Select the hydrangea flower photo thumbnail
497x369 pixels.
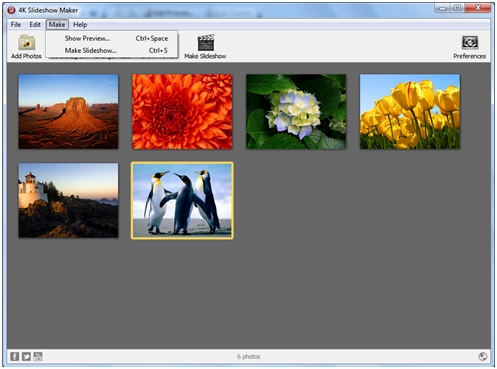(x=296, y=111)
